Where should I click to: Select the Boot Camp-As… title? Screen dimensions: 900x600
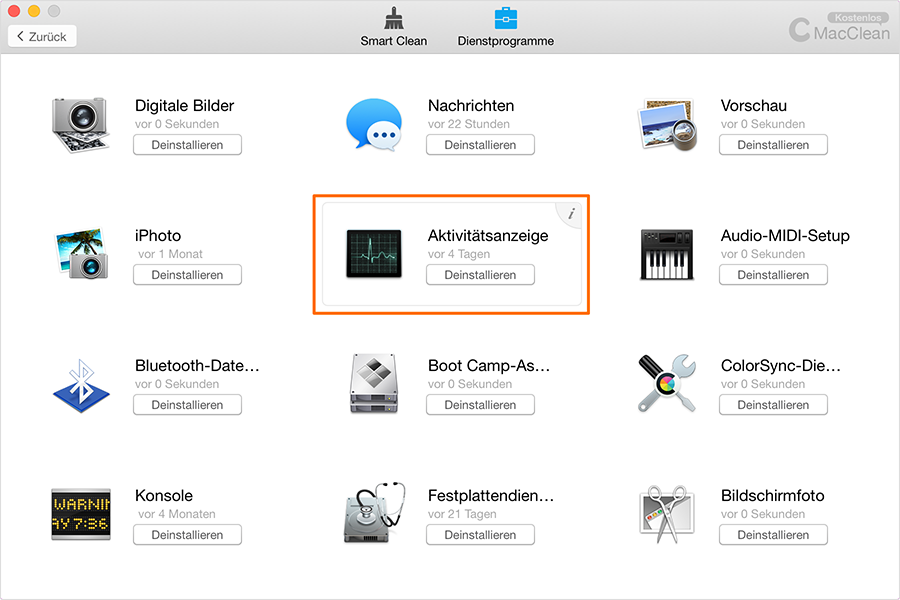pyautogui.click(x=489, y=366)
